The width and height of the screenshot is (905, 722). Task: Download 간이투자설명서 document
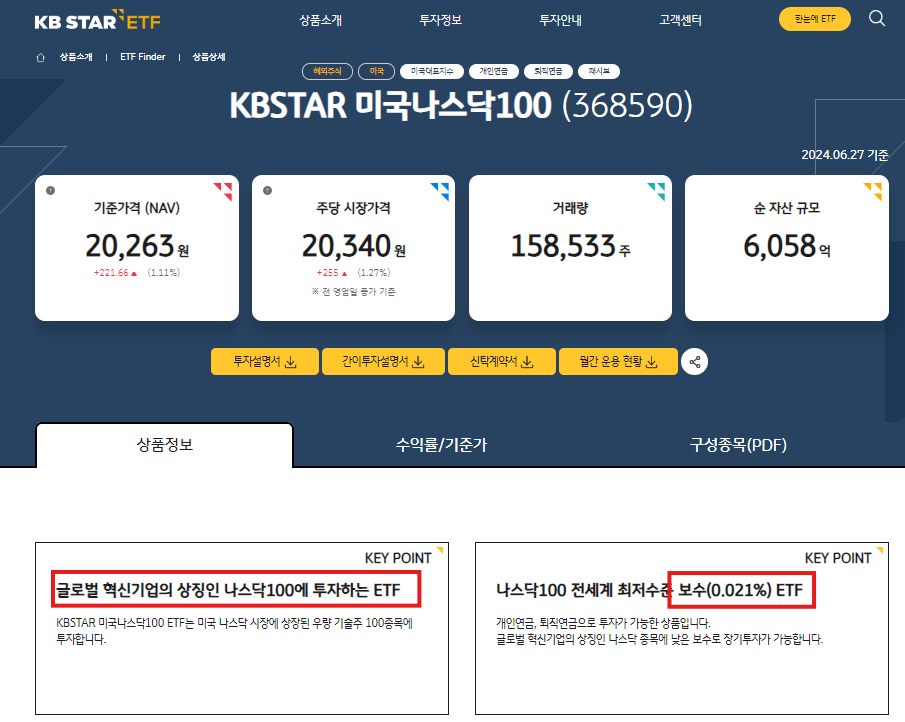(x=383, y=362)
